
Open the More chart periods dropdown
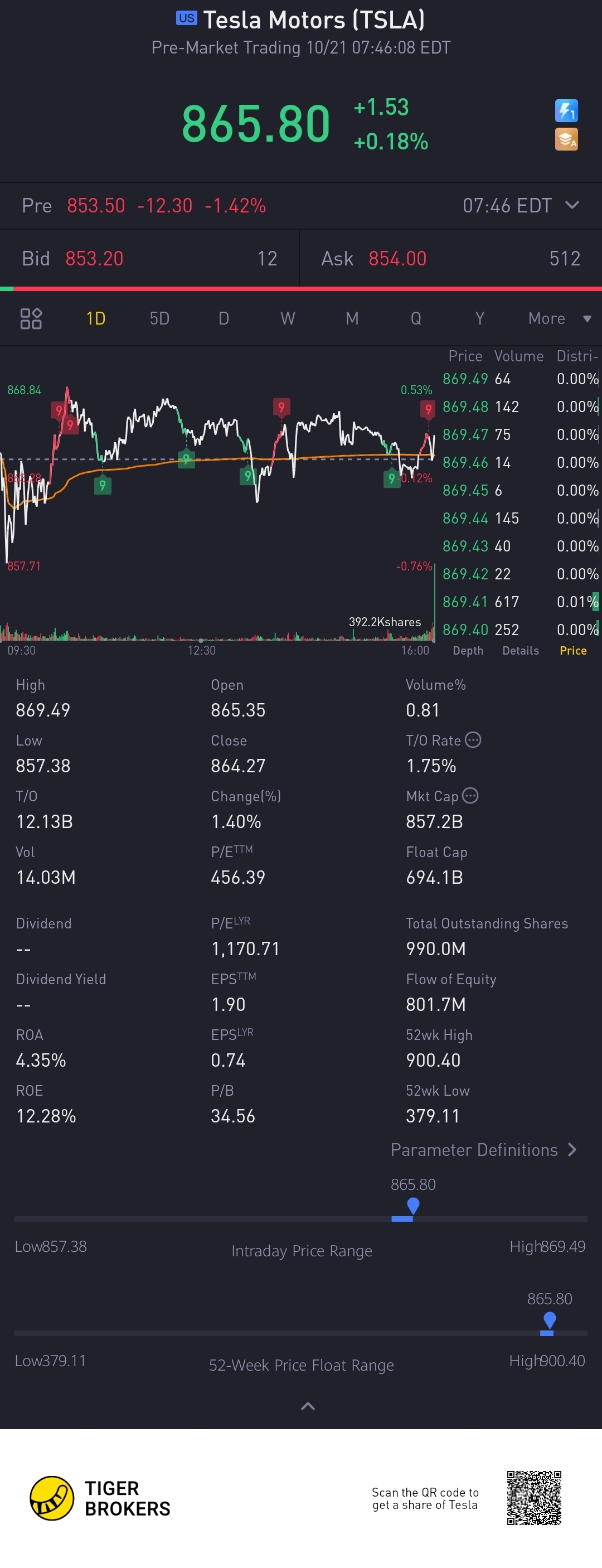560,318
